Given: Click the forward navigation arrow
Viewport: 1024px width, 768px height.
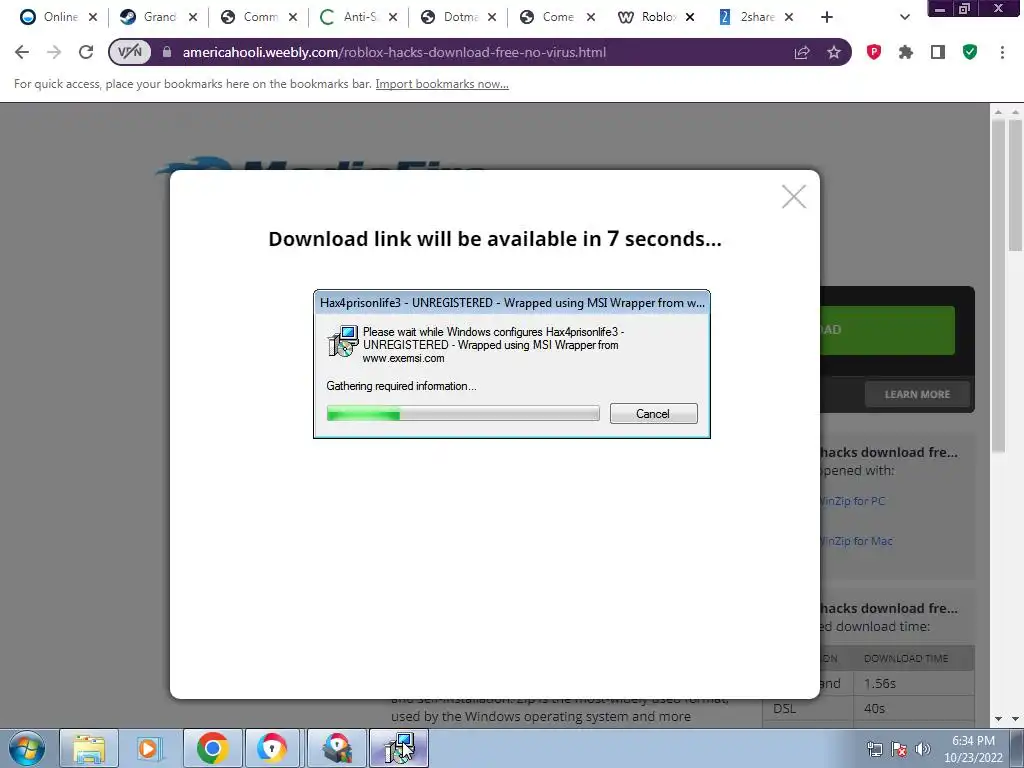Looking at the screenshot, I should [54, 52].
